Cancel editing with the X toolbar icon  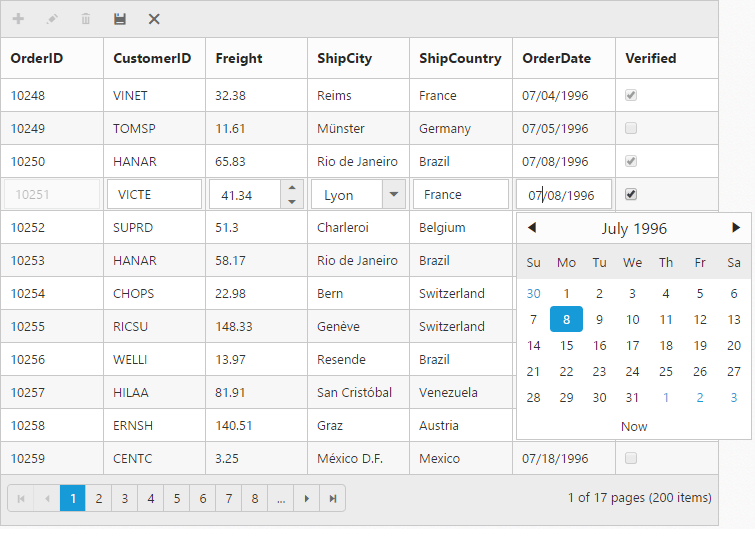pos(154,19)
